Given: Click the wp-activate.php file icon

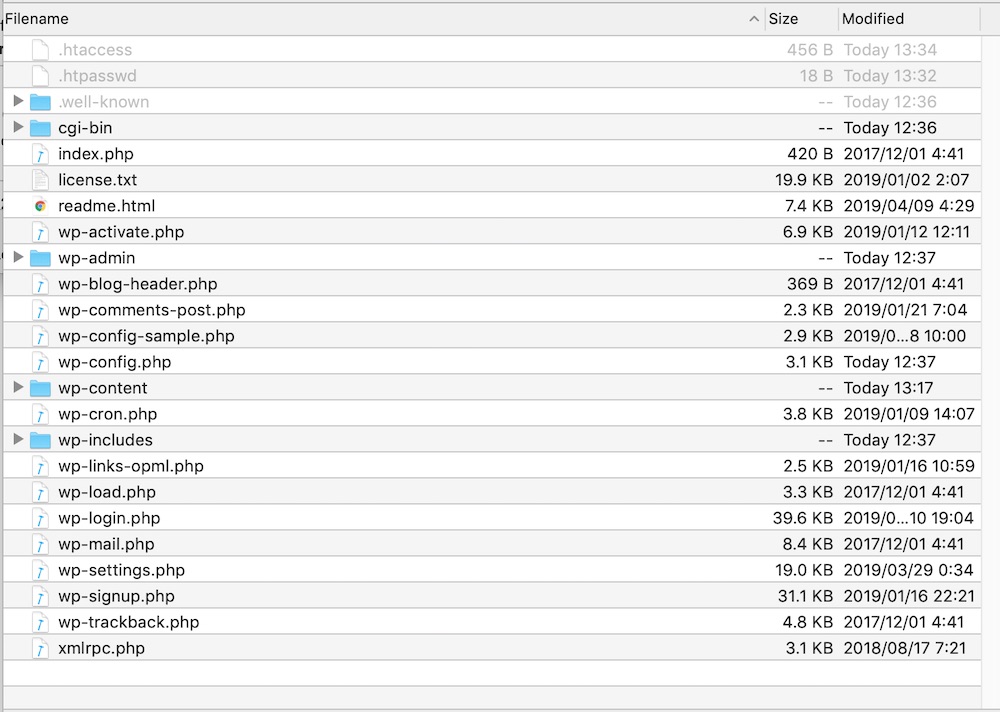Looking at the screenshot, I should pyautogui.click(x=40, y=232).
